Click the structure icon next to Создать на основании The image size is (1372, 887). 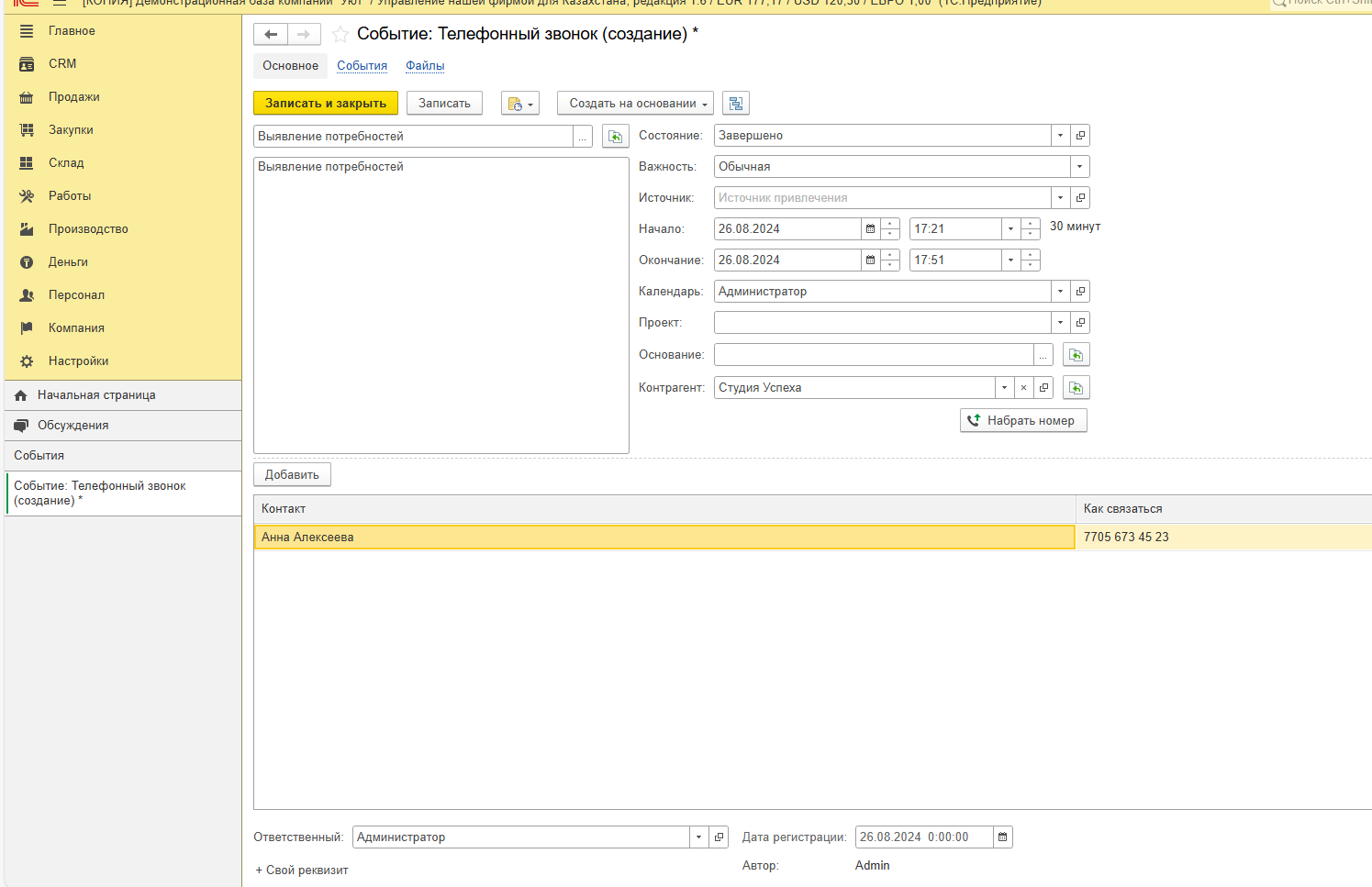(x=736, y=104)
